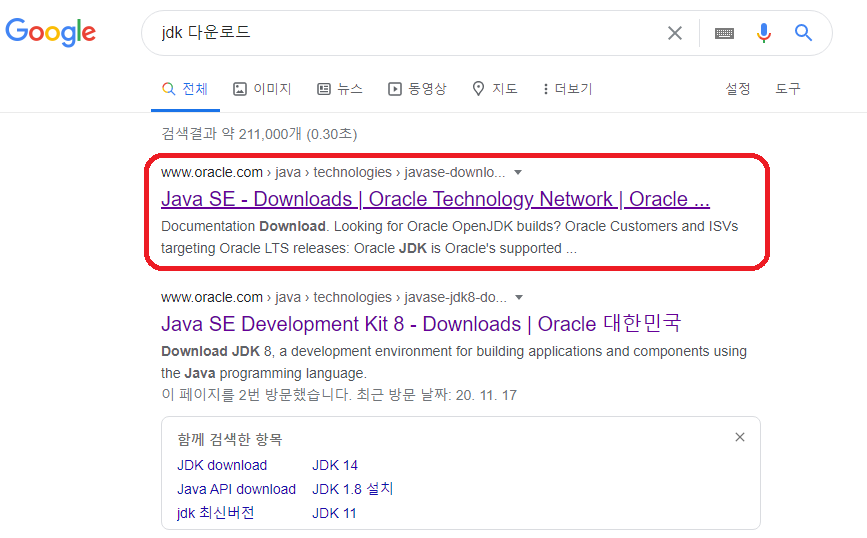Expand dropdown arrow next to javase-jdk8-do... URL
Screen dimensions: 867x538
[x=519, y=297]
